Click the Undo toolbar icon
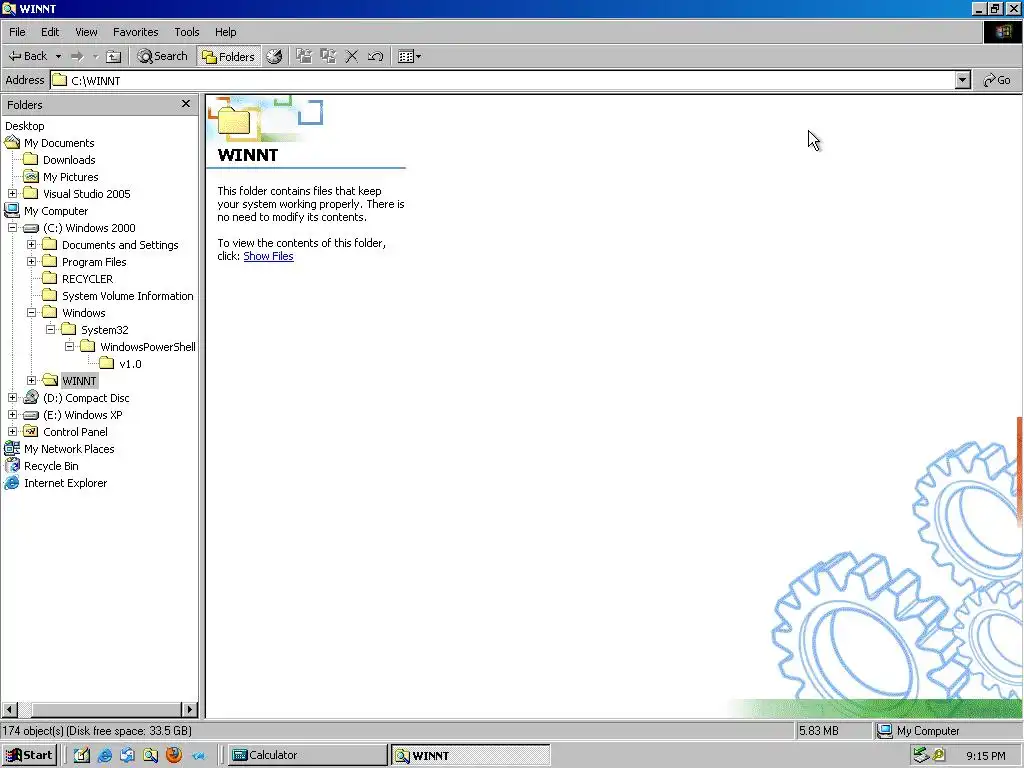 [x=376, y=56]
